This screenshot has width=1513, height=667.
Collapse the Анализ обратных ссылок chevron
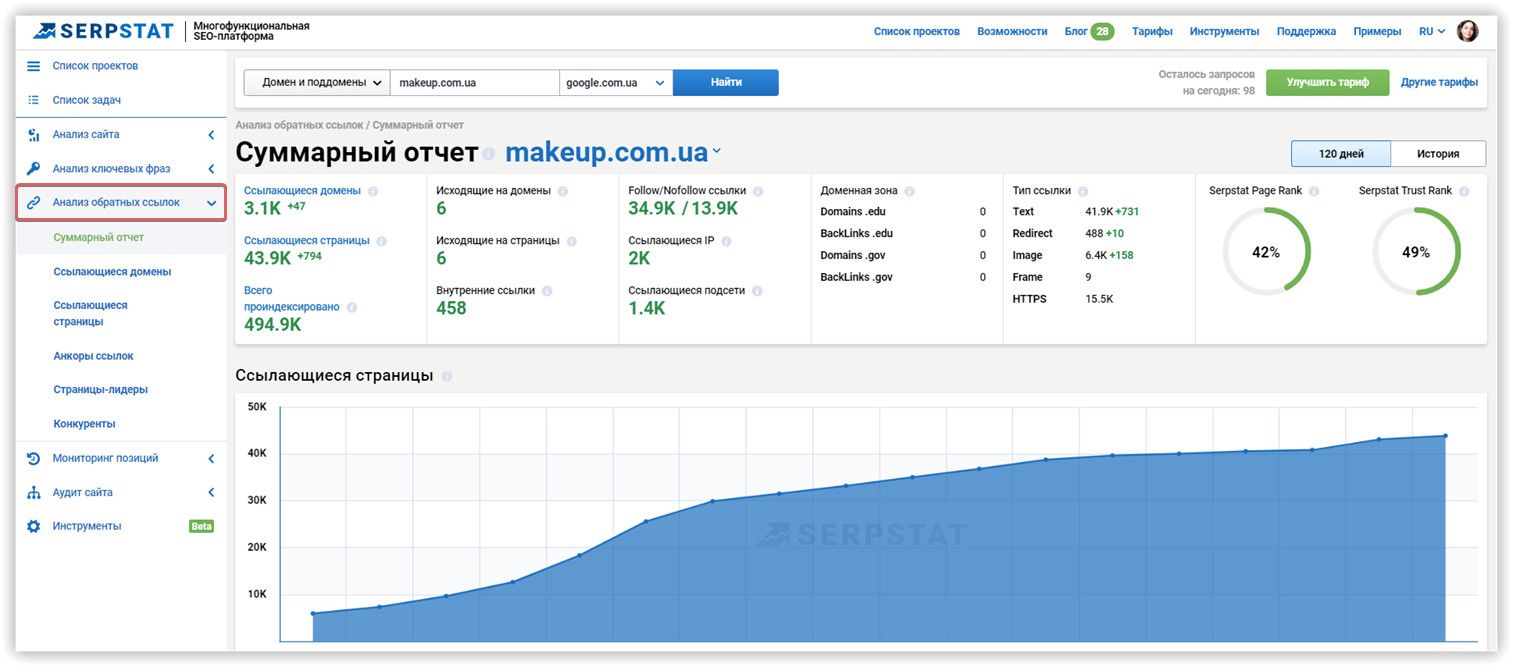(211, 203)
